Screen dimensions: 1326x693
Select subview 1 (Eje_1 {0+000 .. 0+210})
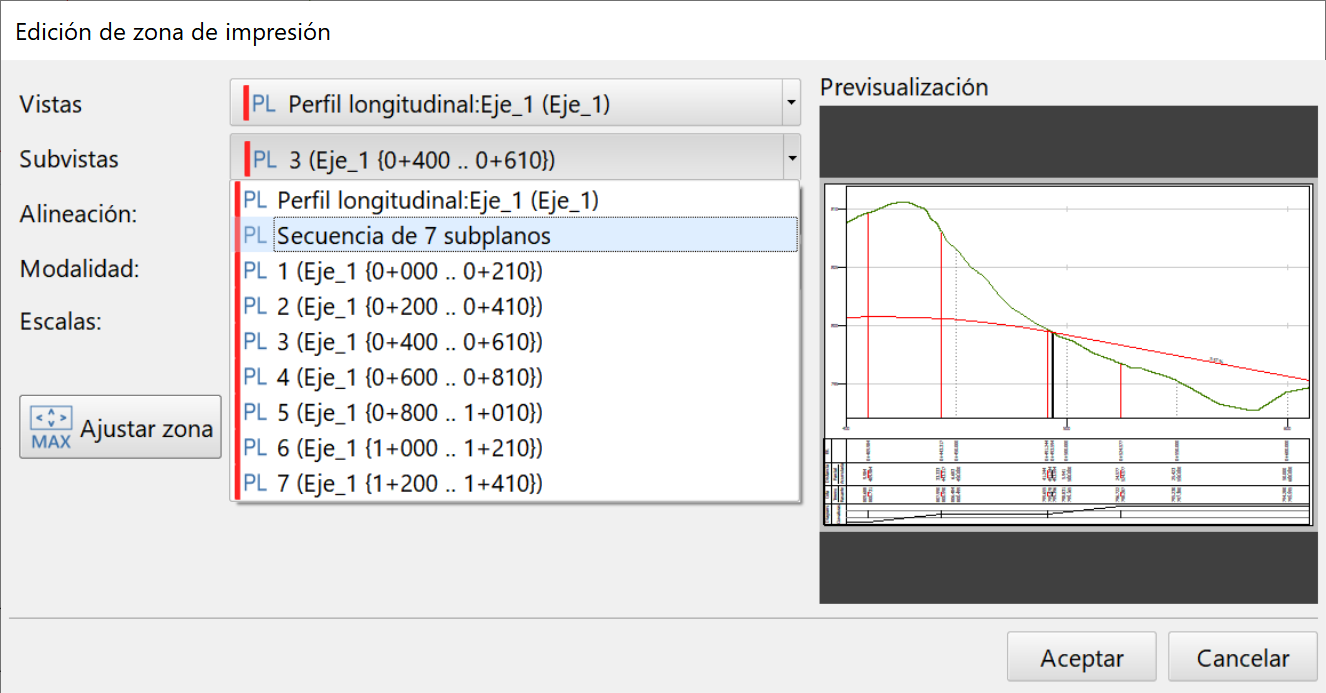(516, 271)
